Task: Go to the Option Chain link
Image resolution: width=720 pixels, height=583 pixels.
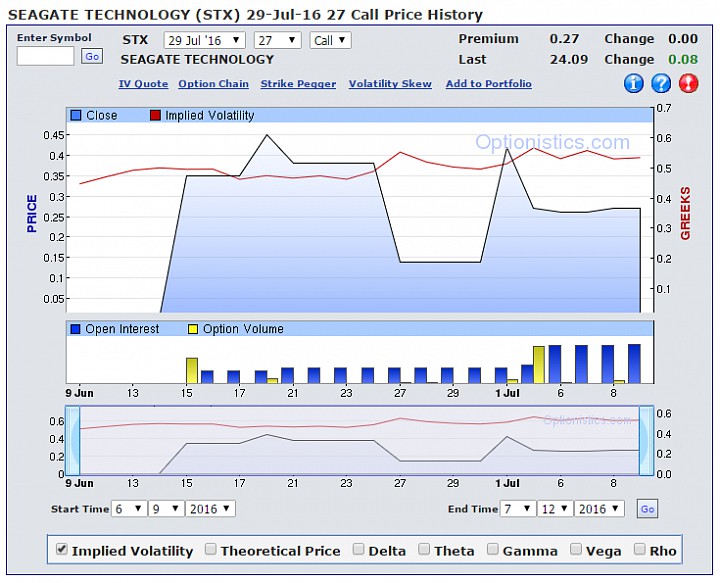Action: click(x=214, y=84)
